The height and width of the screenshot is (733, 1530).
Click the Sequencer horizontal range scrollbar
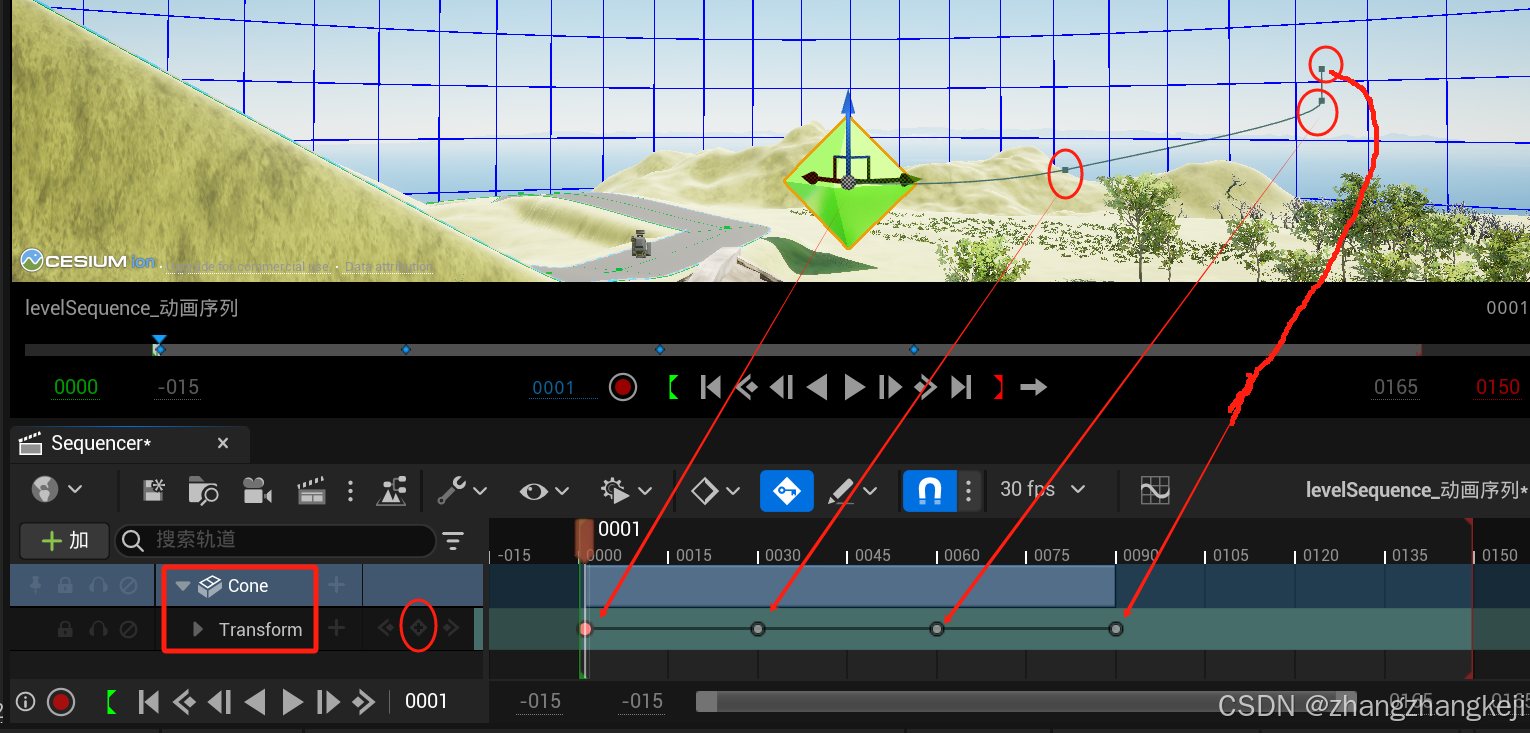(1026, 702)
